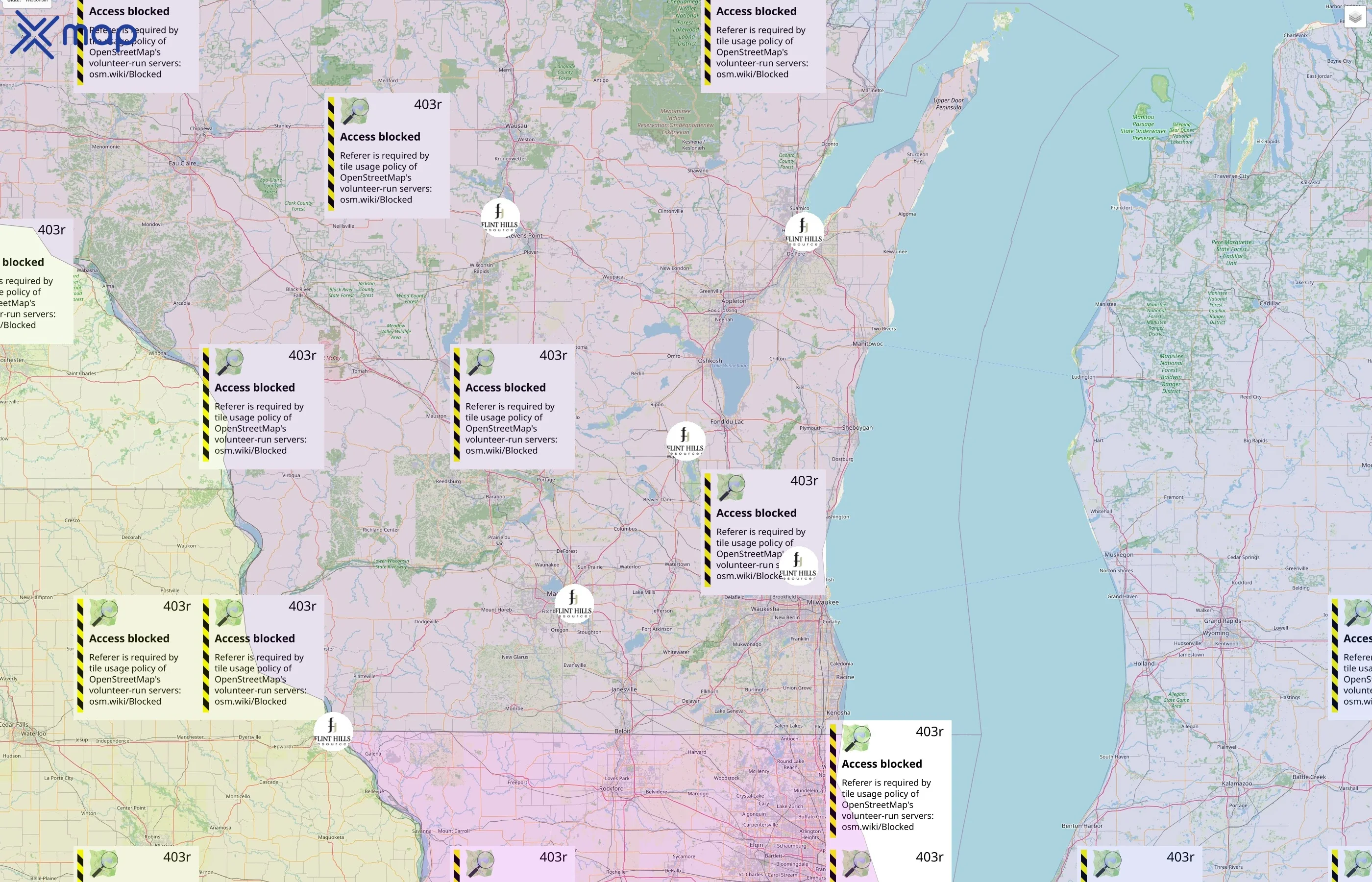Click the Ludington city label
This screenshot has height=882, width=1372.
point(1083,377)
